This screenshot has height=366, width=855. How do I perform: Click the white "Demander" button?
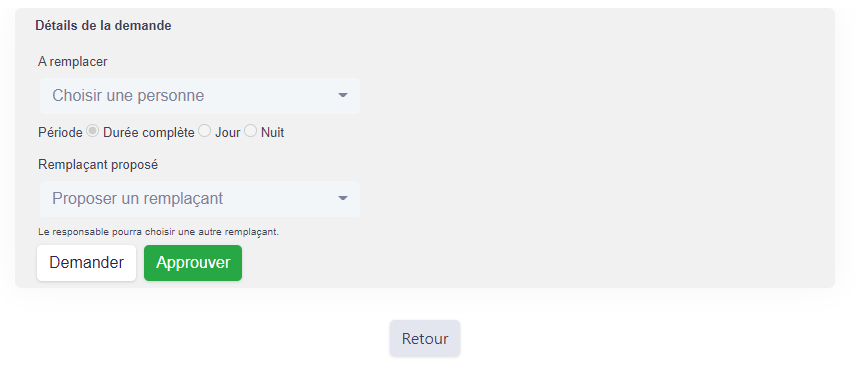click(86, 263)
